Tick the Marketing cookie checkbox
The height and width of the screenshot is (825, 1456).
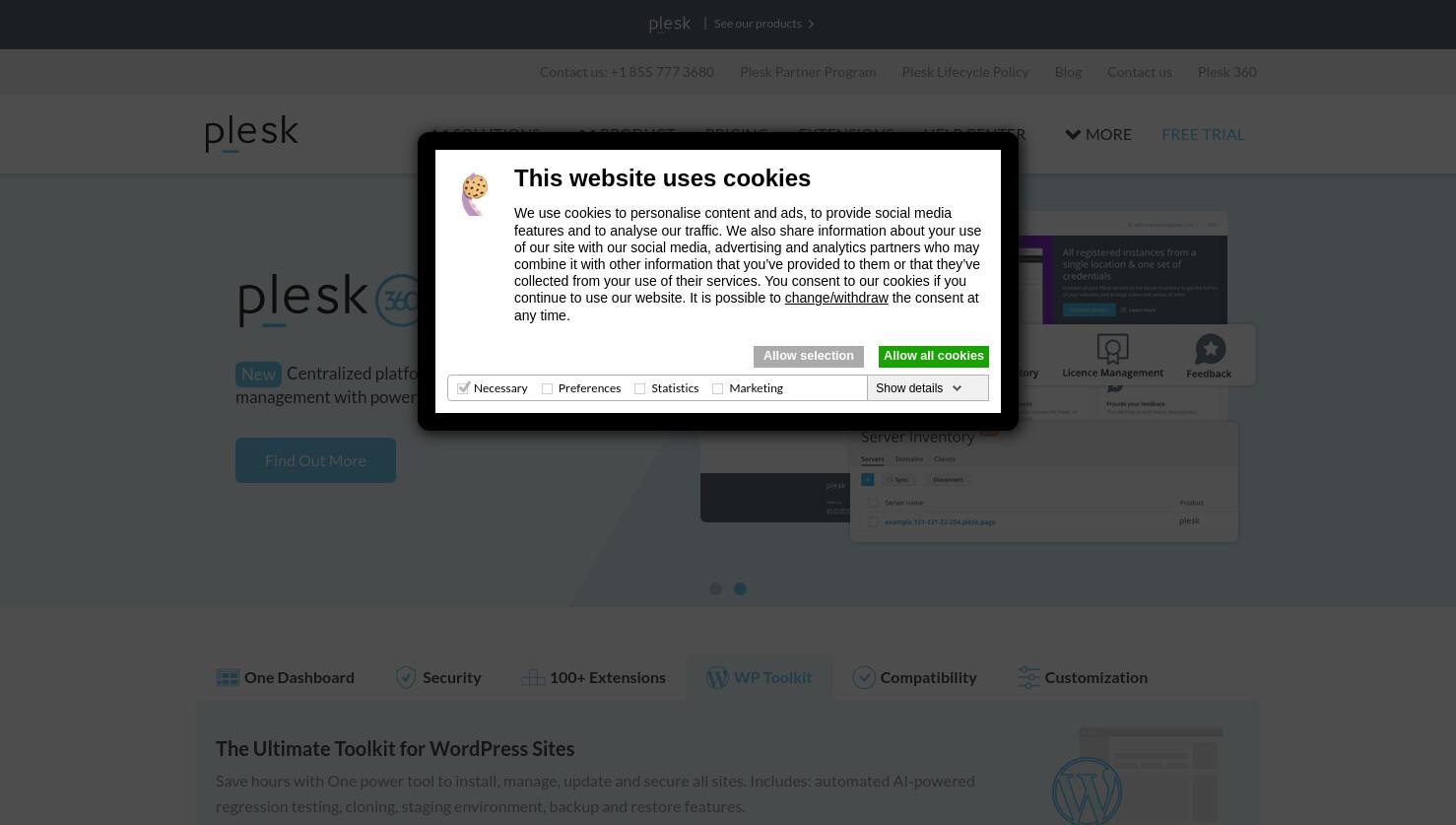coord(717,388)
